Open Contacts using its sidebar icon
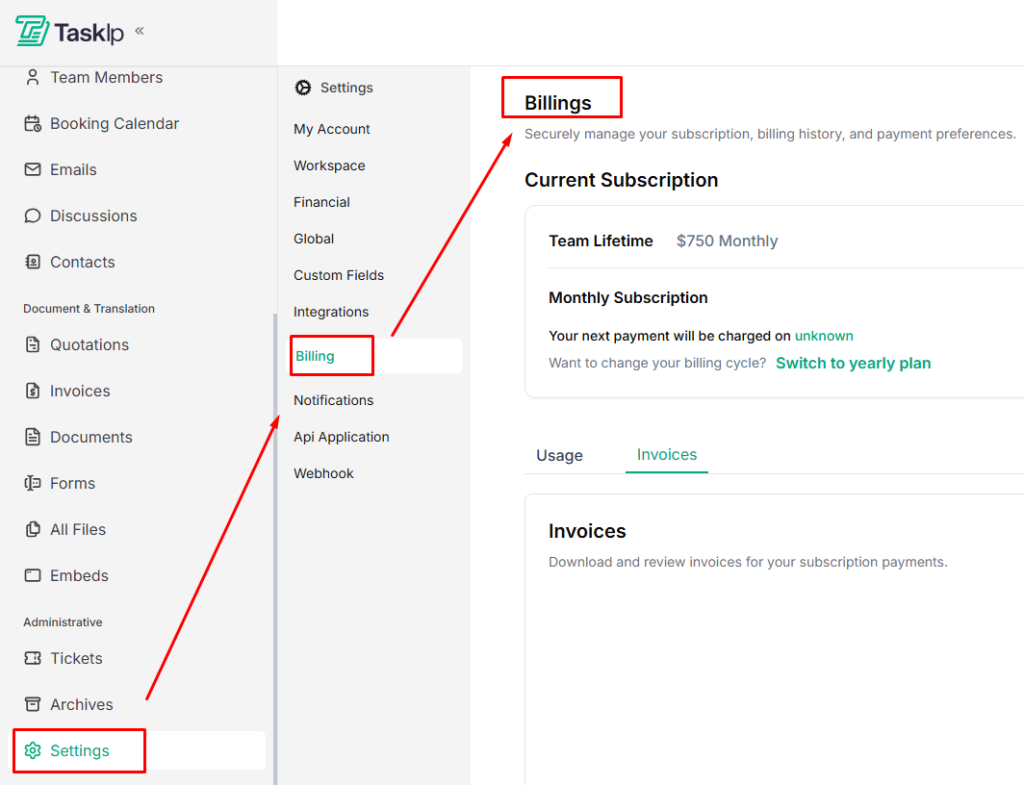Viewport: 1024px width, 785px height. 33,261
